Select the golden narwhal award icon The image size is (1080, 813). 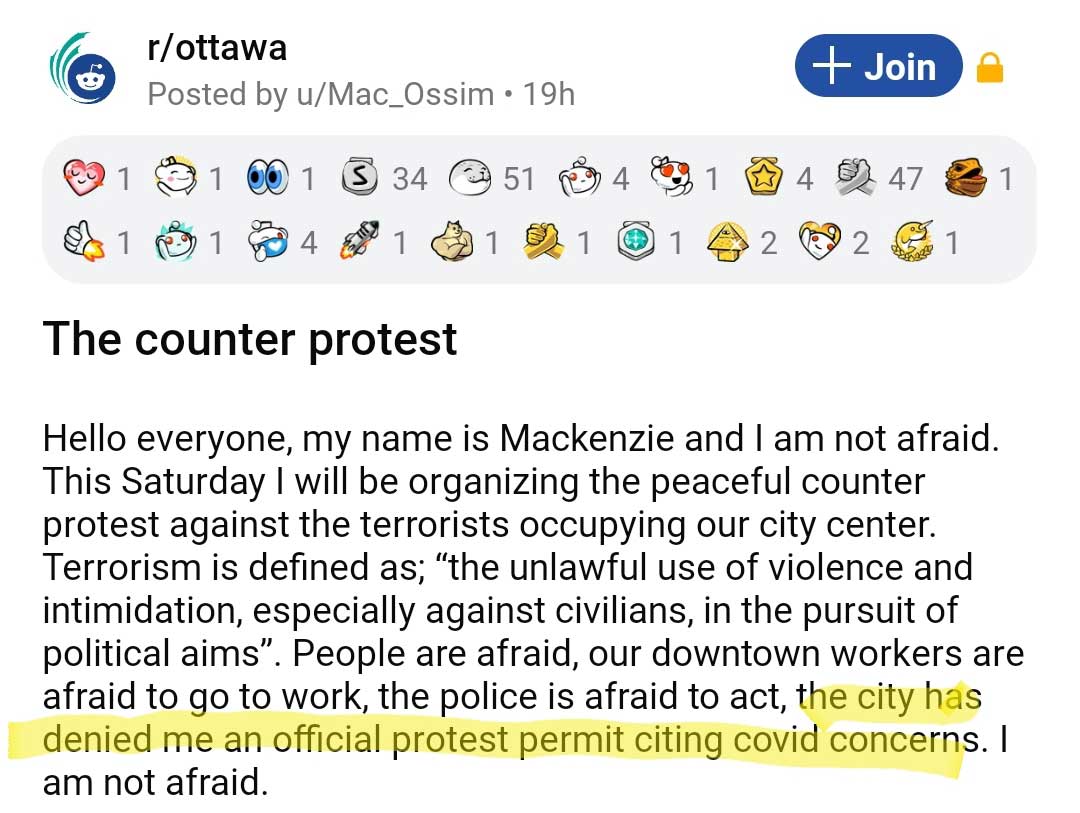point(914,242)
